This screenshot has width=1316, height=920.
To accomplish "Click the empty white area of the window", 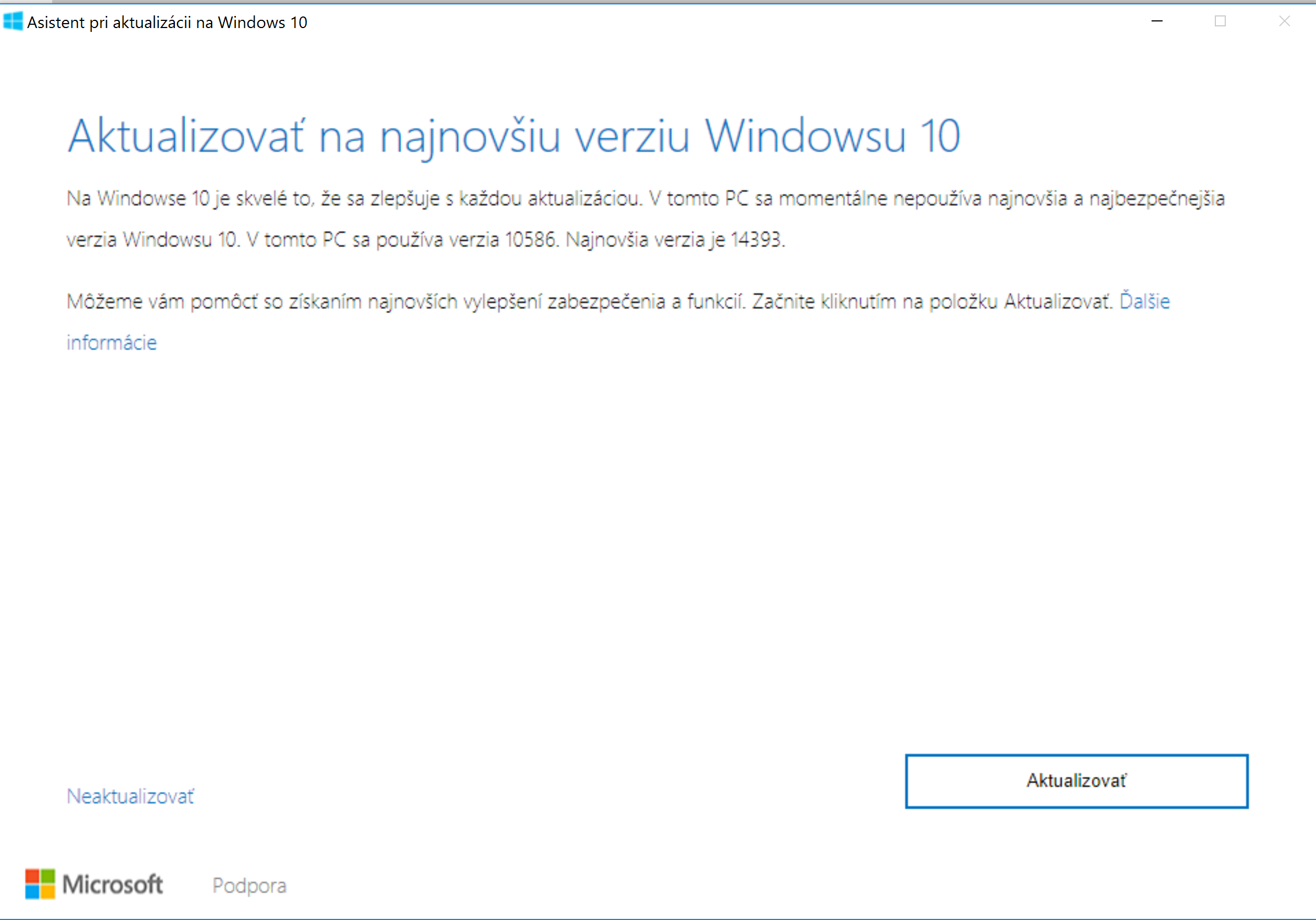I will (630, 544).
